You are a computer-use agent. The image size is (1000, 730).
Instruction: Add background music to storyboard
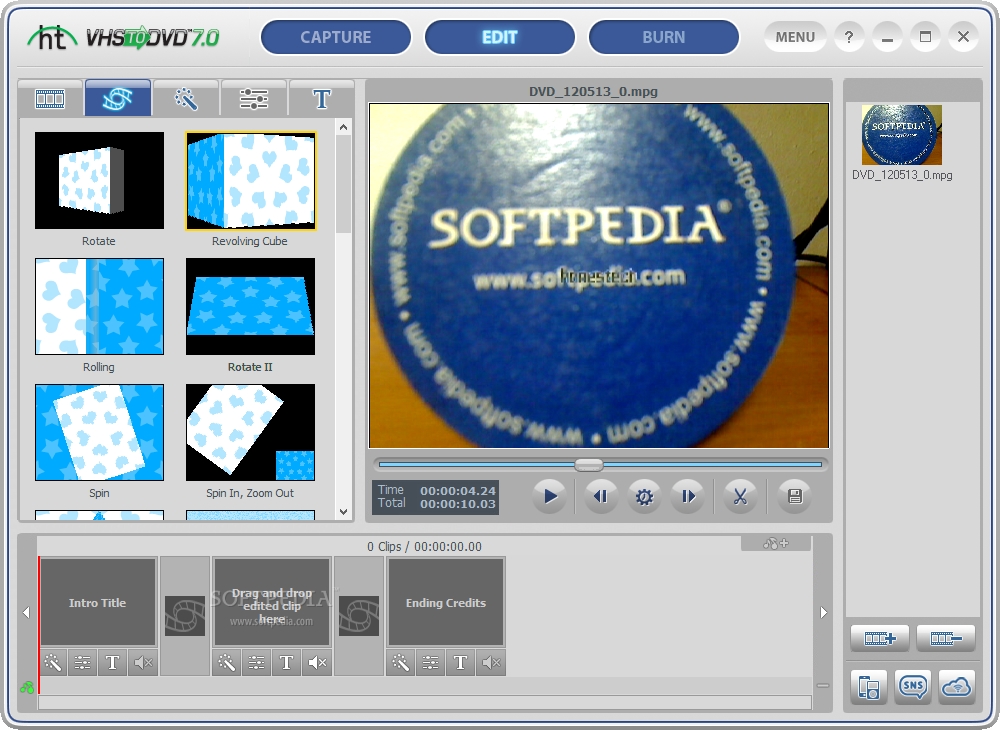[x=776, y=543]
